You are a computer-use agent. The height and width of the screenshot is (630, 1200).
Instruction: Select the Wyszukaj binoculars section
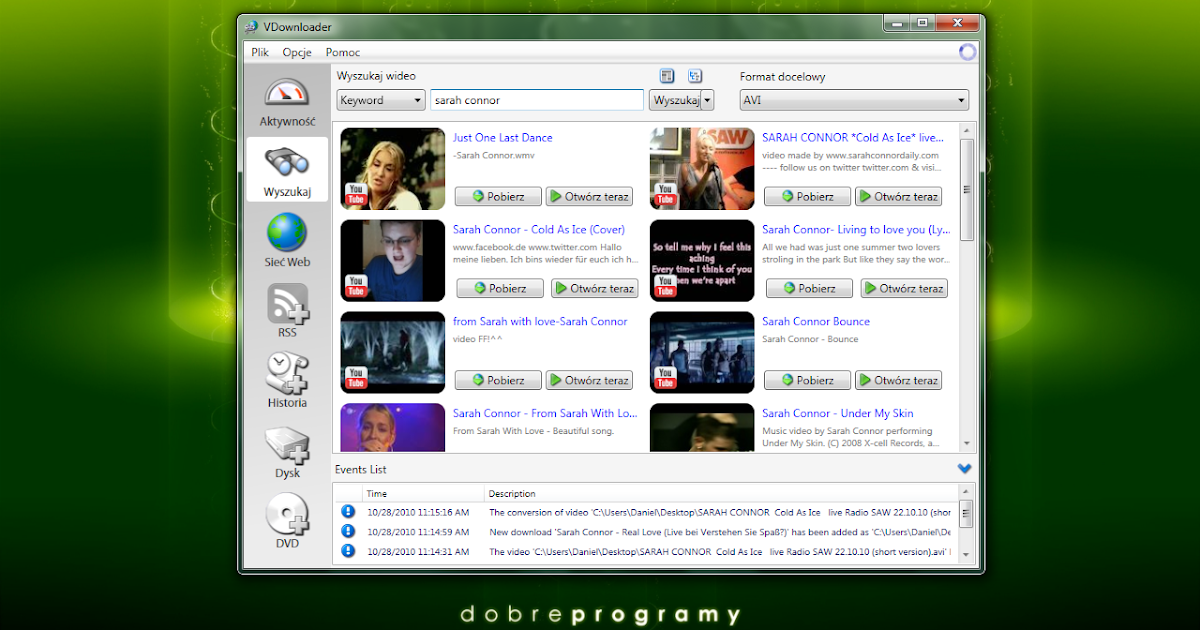pos(287,169)
